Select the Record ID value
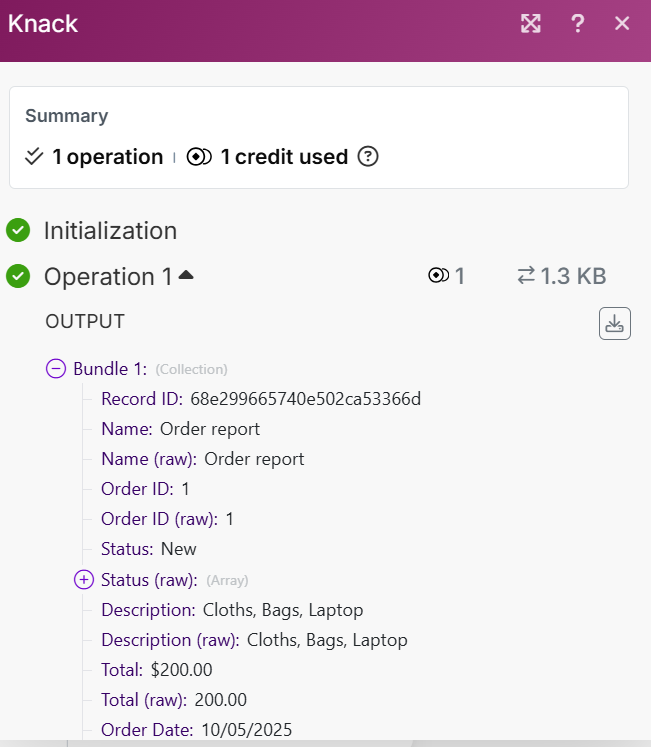Image resolution: width=651 pixels, height=747 pixels. 305,399
